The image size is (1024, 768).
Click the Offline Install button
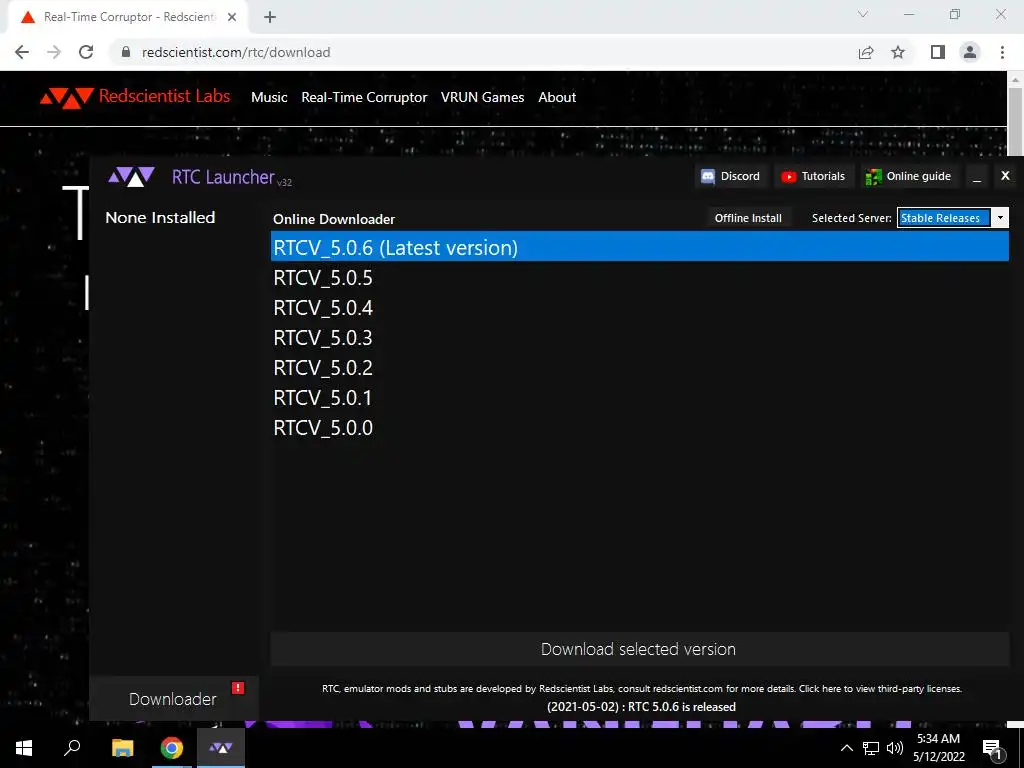pyautogui.click(x=748, y=217)
